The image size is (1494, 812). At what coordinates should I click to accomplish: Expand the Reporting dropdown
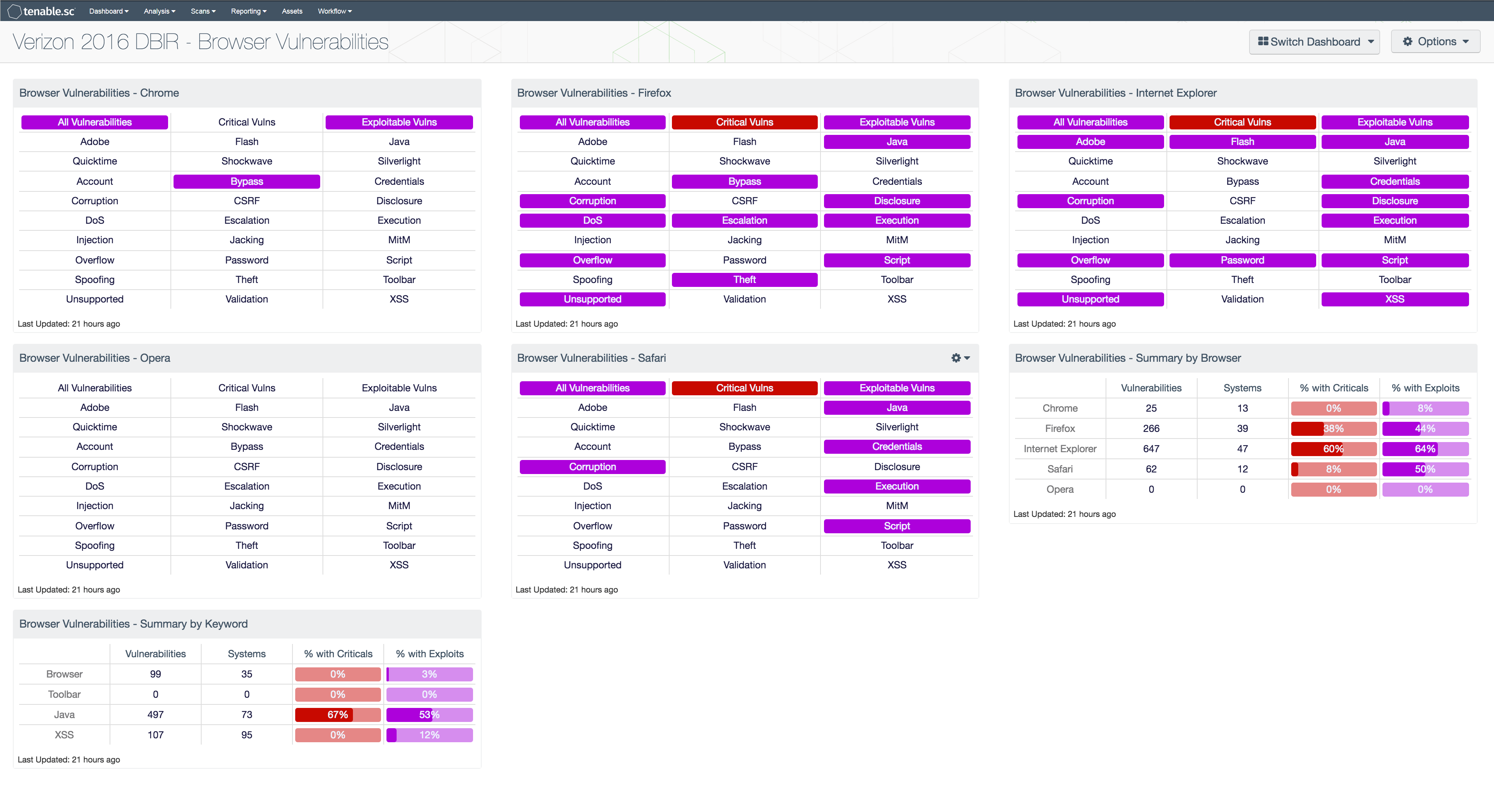coord(248,11)
